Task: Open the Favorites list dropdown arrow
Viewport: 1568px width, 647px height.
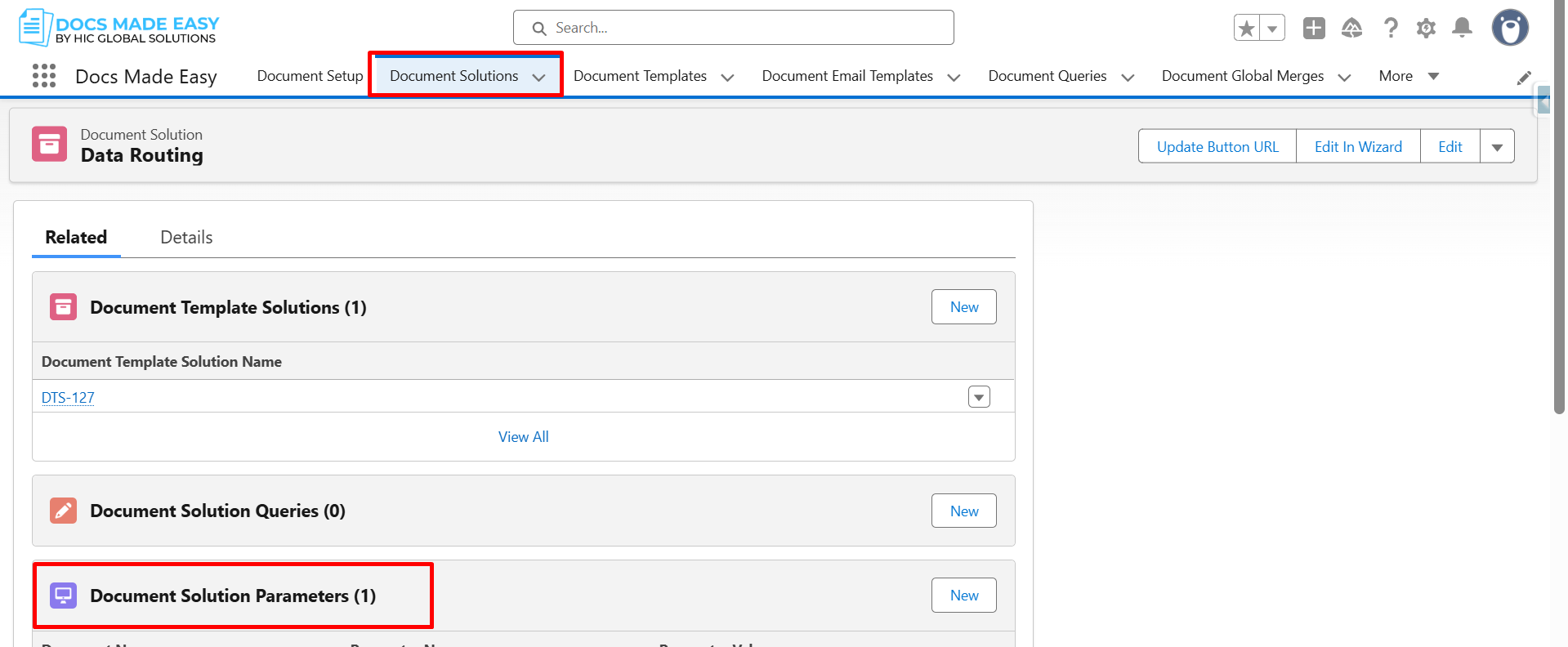Action: [x=1272, y=29]
